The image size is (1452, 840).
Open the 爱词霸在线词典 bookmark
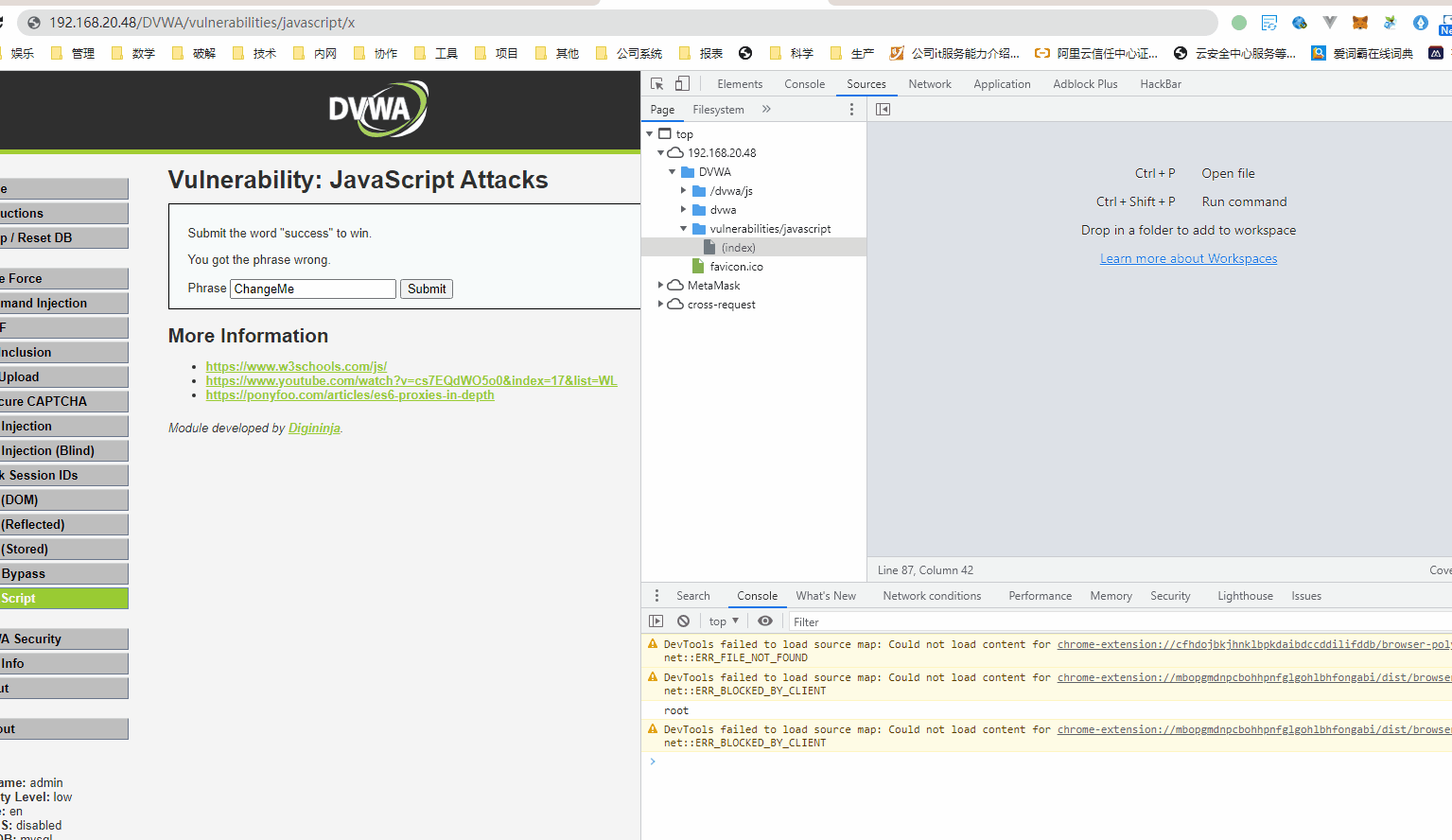point(1362,54)
